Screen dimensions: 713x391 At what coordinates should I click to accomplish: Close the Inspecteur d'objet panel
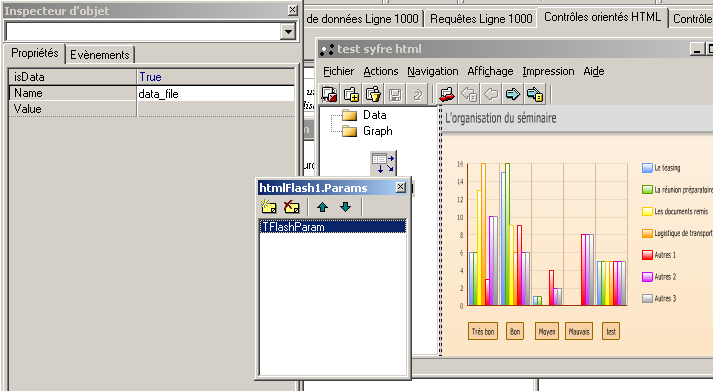(x=293, y=10)
